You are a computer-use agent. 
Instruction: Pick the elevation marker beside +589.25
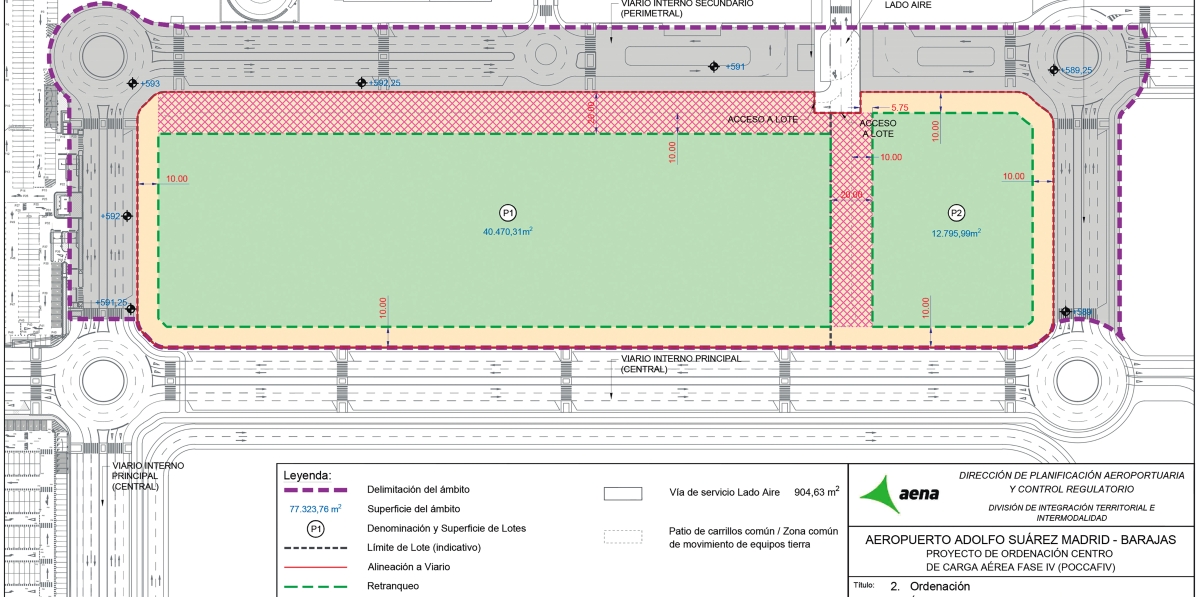pyautogui.click(x=1053, y=70)
